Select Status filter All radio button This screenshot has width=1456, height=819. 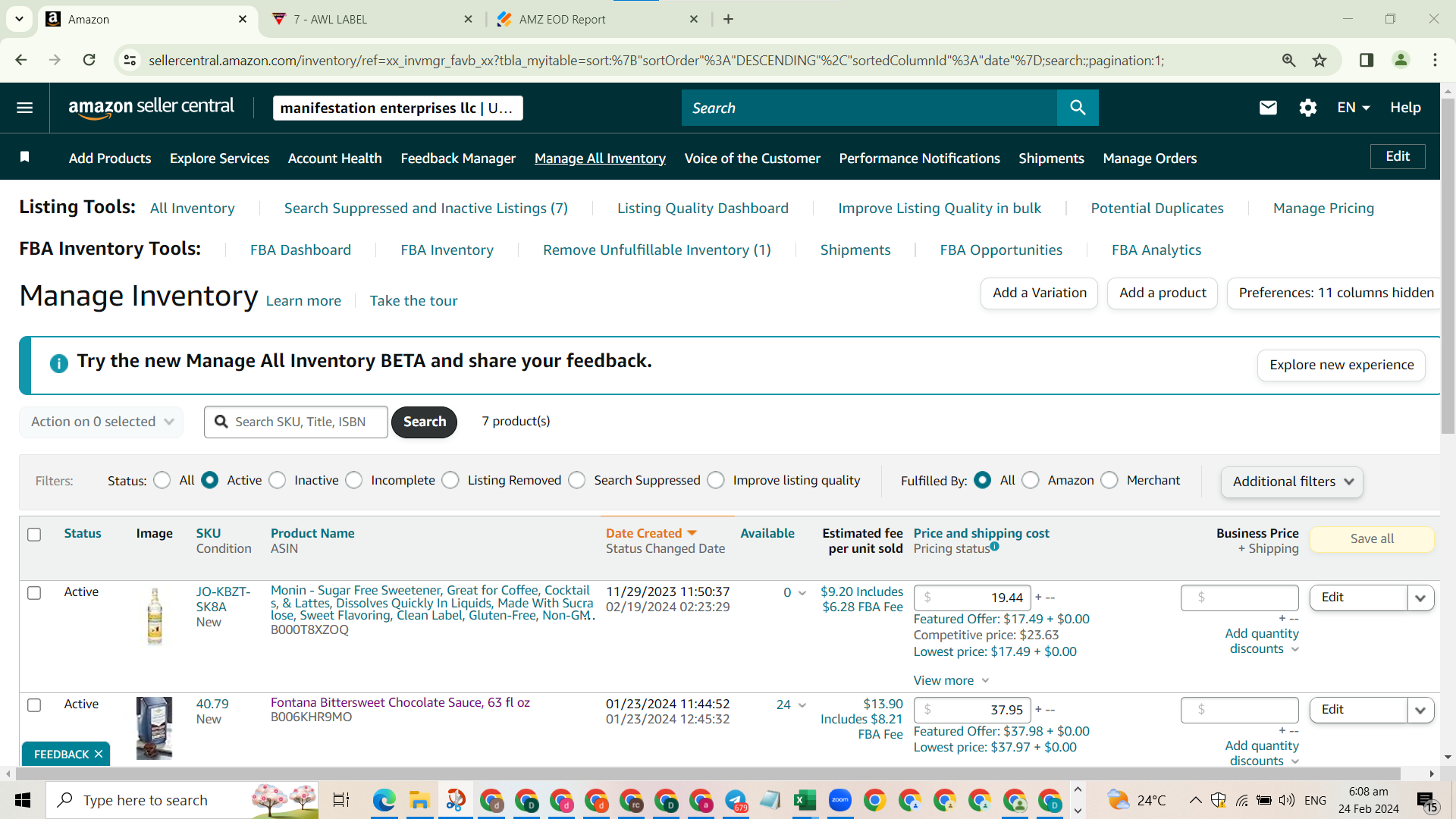162,480
